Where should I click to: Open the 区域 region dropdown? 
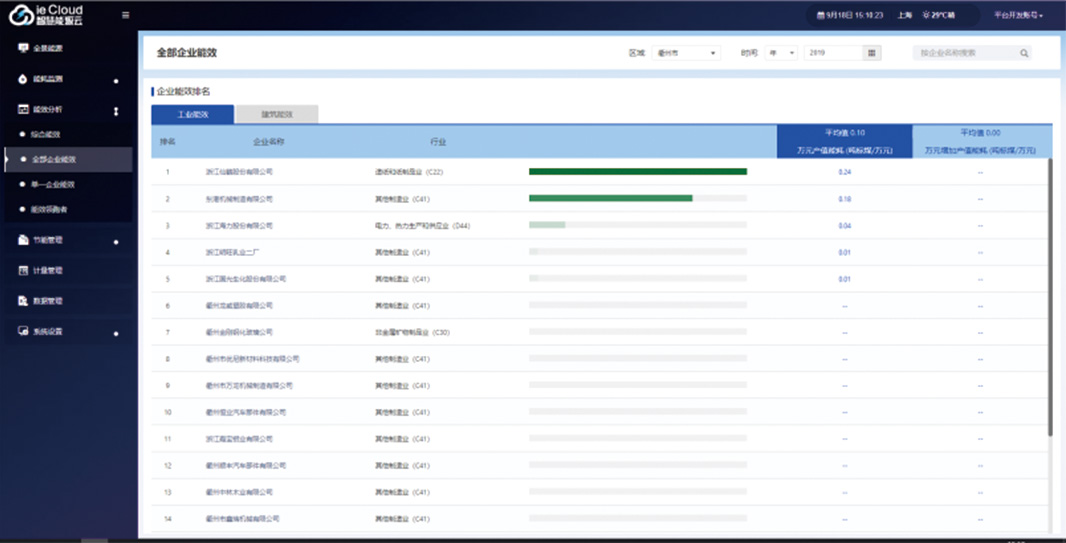click(686, 53)
